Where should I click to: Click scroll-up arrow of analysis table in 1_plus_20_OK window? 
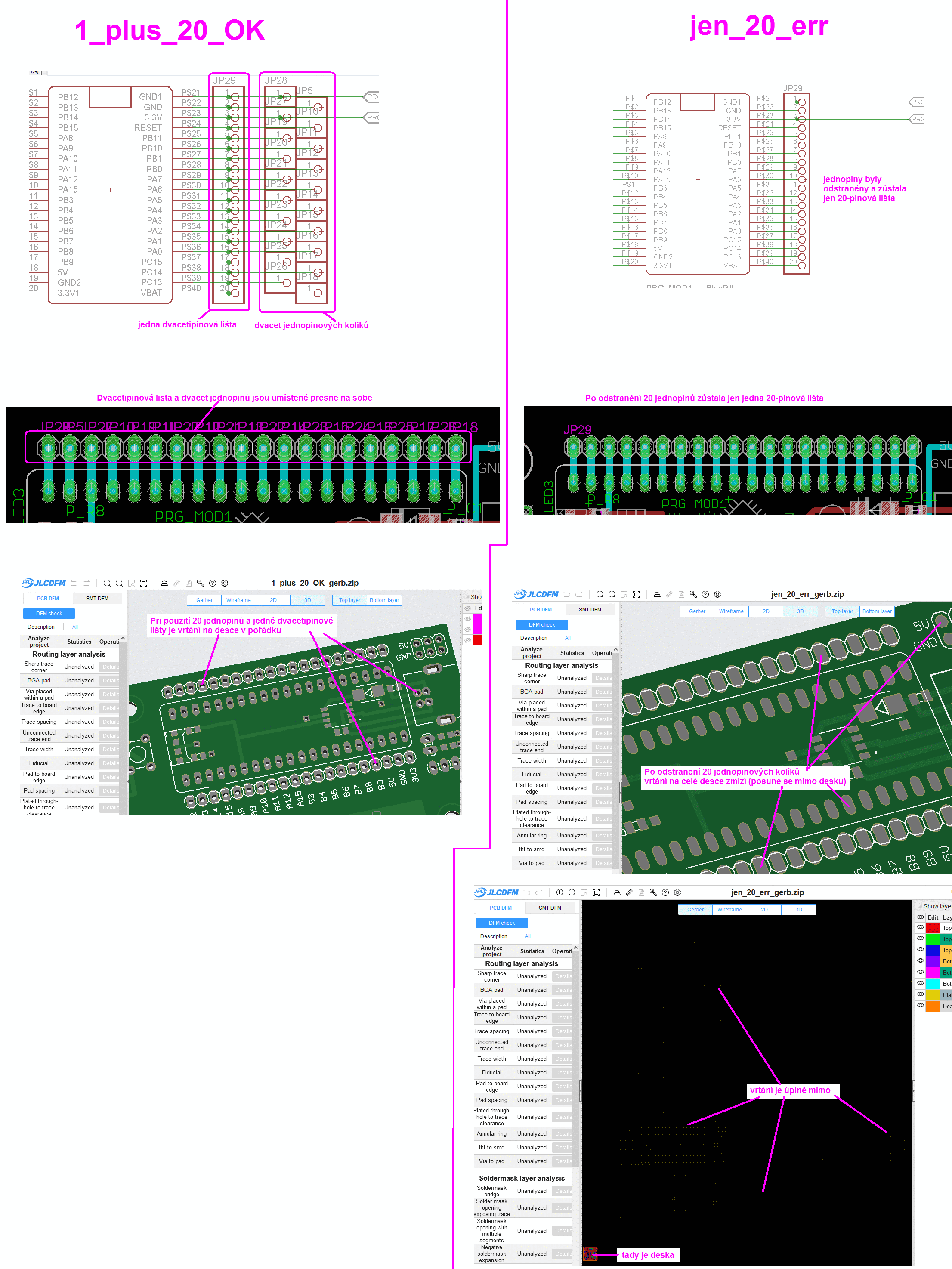[122, 639]
